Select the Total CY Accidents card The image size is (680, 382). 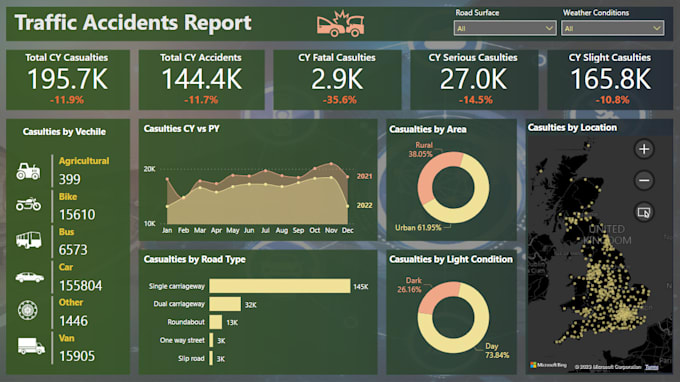coord(201,79)
